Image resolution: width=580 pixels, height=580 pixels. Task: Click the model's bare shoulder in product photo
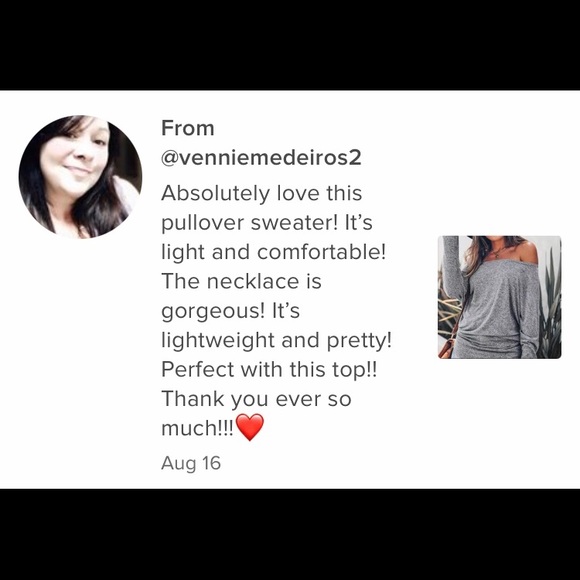tap(528, 252)
